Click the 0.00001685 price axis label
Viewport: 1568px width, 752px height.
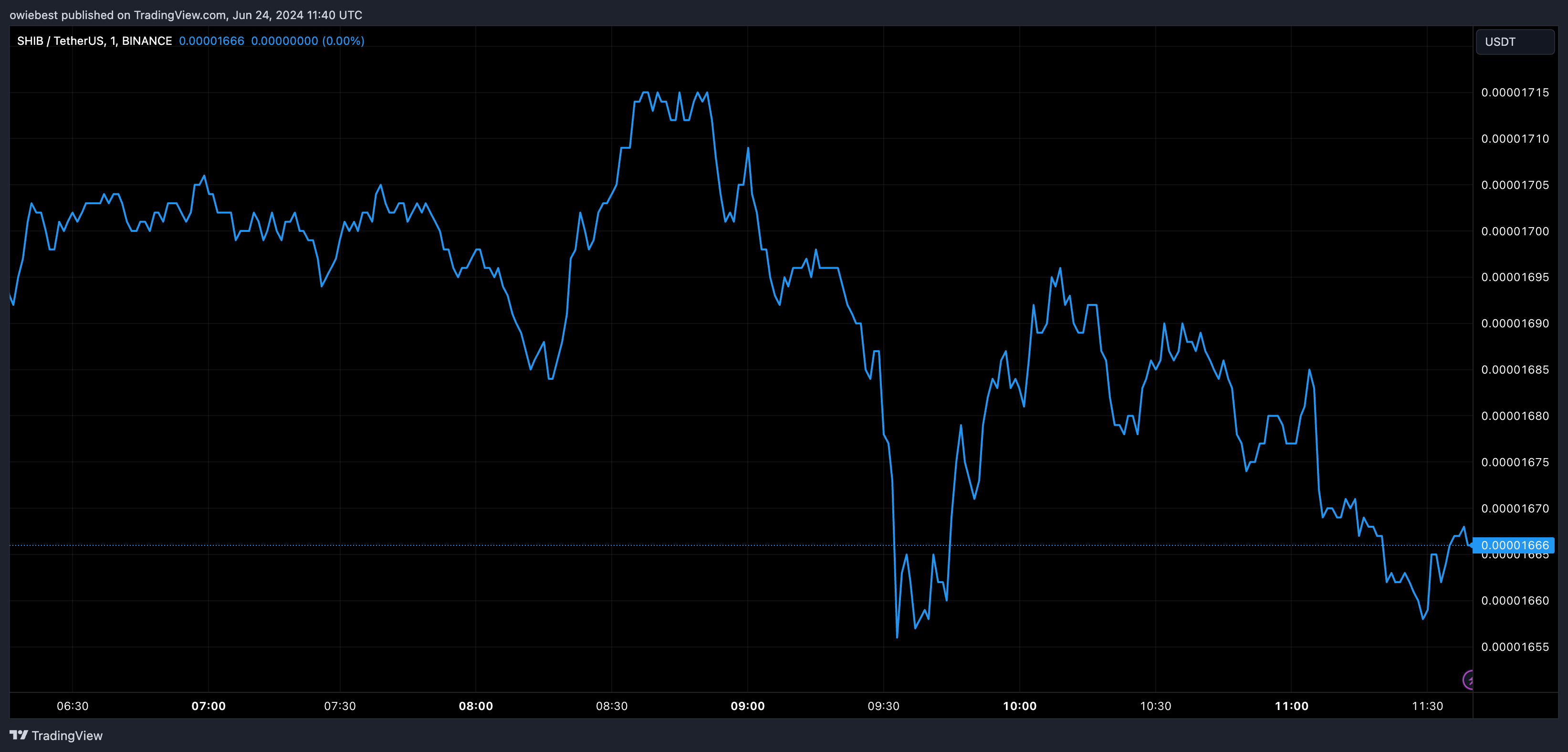[1515, 370]
